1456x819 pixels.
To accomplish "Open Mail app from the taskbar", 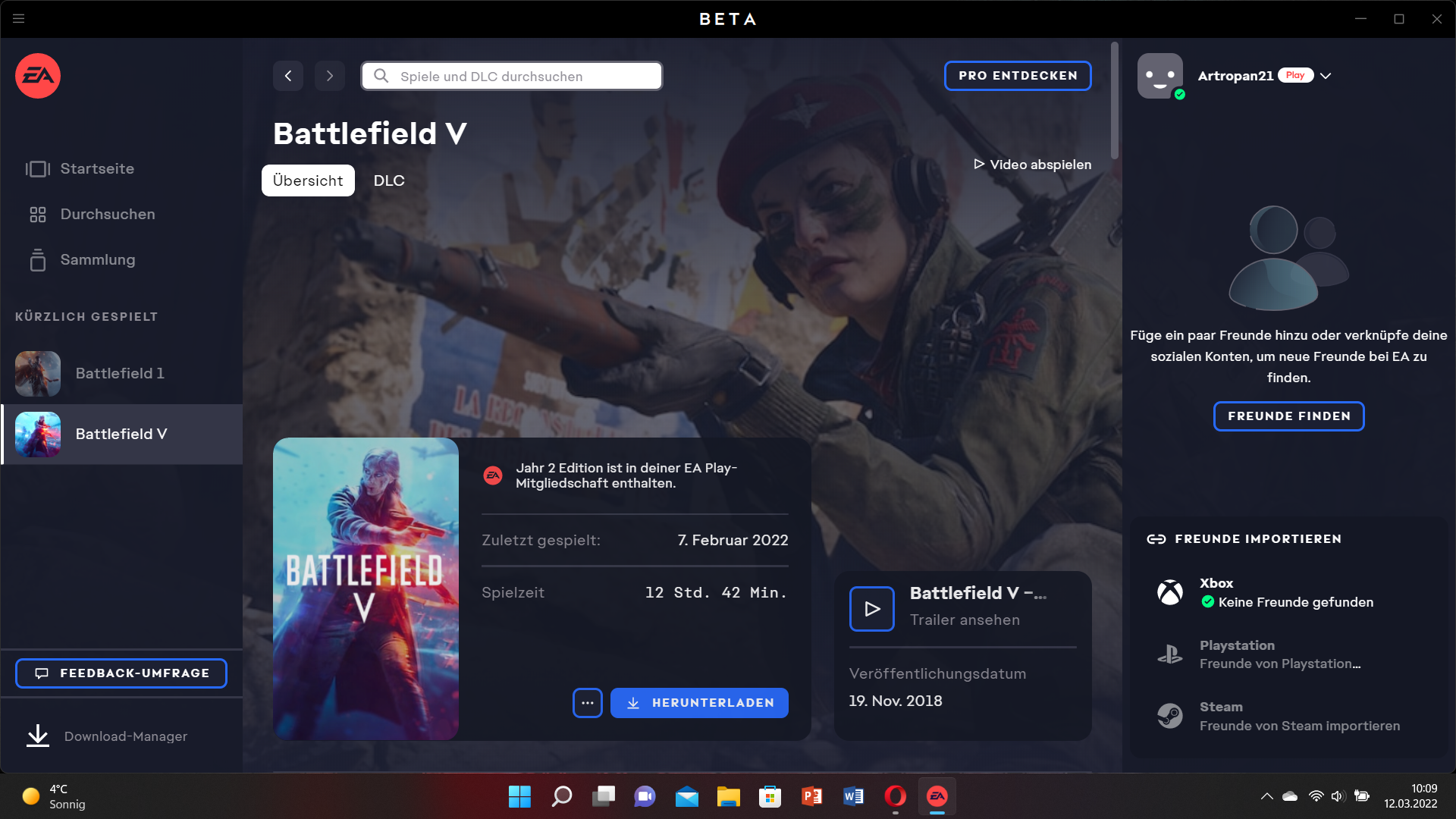I will pyautogui.click(x=686, y=796).
